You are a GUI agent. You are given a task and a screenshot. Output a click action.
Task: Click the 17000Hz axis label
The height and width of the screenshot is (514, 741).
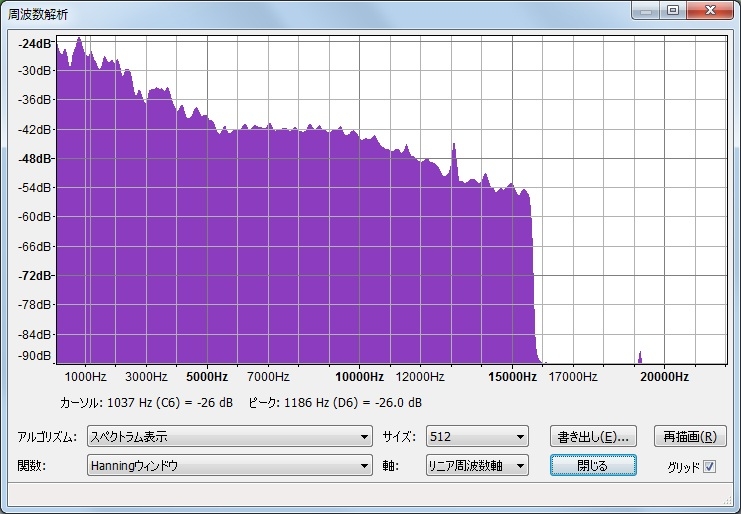(573, 377)
